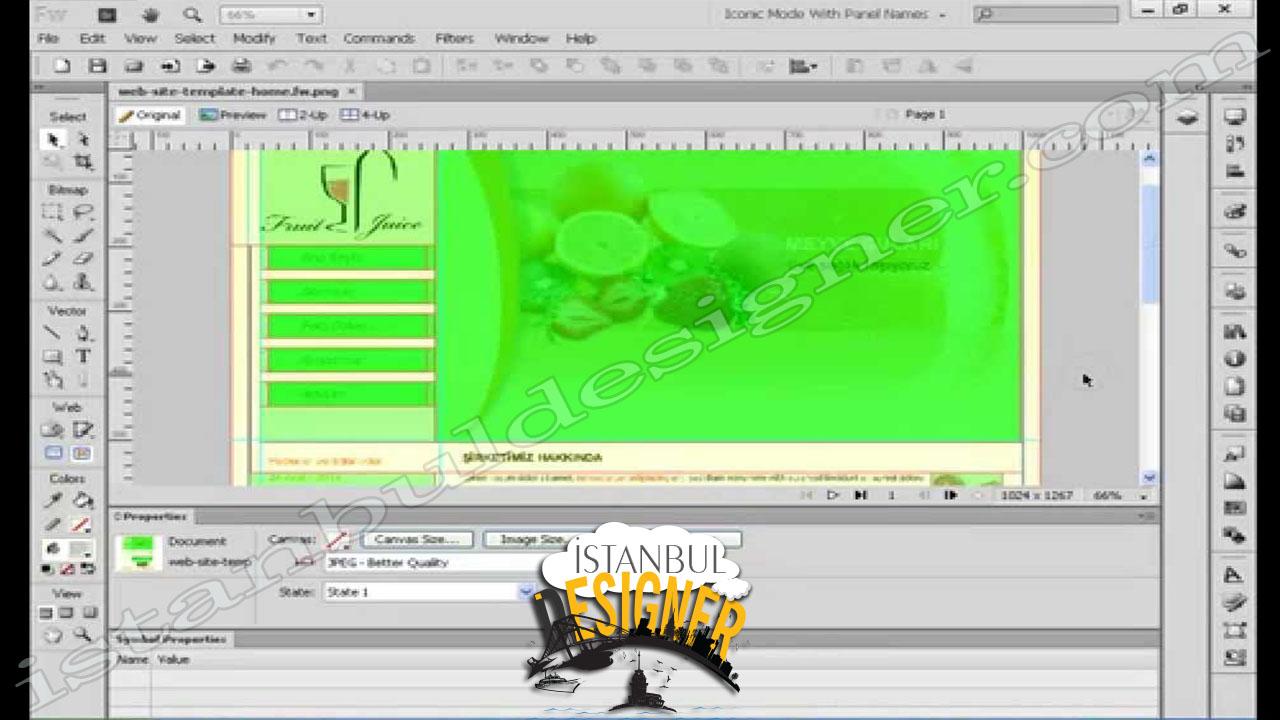Pick the Eyedropper tool
The height and width of the screenshot is (720, 1280).
tap(52, 500)
